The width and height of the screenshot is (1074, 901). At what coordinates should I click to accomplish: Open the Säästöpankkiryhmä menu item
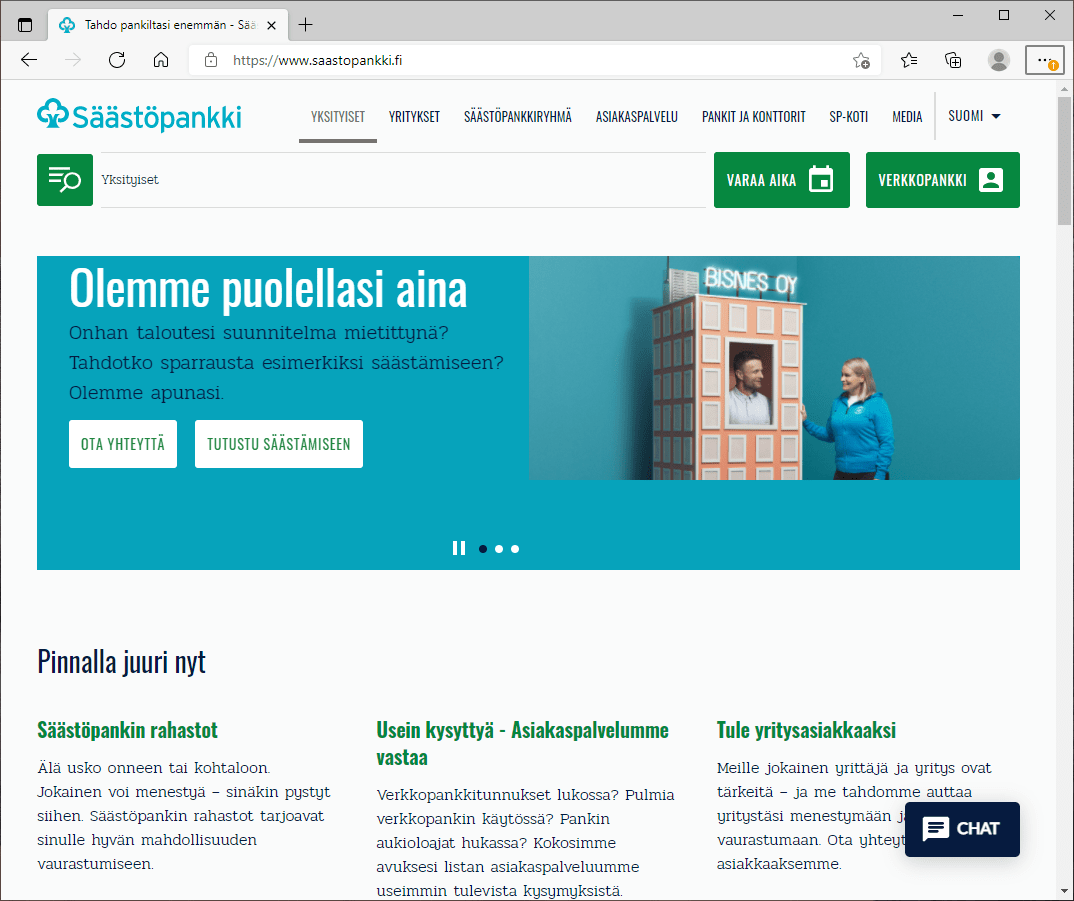[518, 117]
